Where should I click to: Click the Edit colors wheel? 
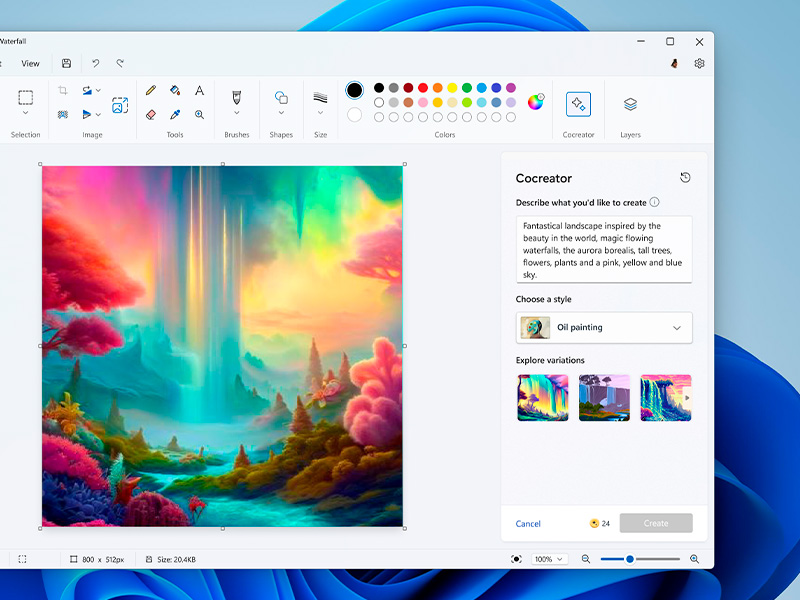pyautogui.click(x=536, y=101)
